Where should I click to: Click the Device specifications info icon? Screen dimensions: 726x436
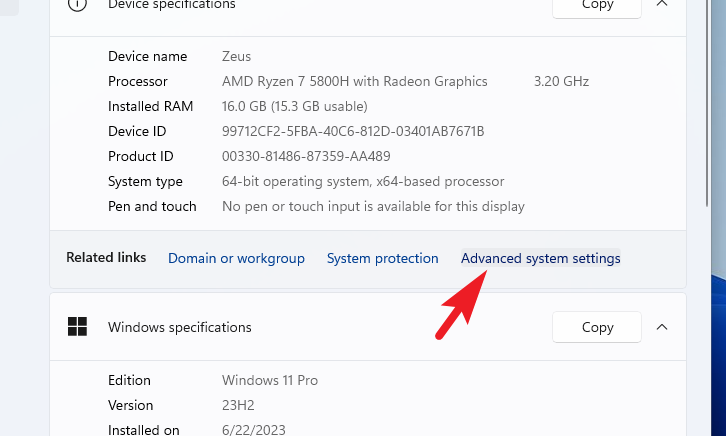[77, 5]
